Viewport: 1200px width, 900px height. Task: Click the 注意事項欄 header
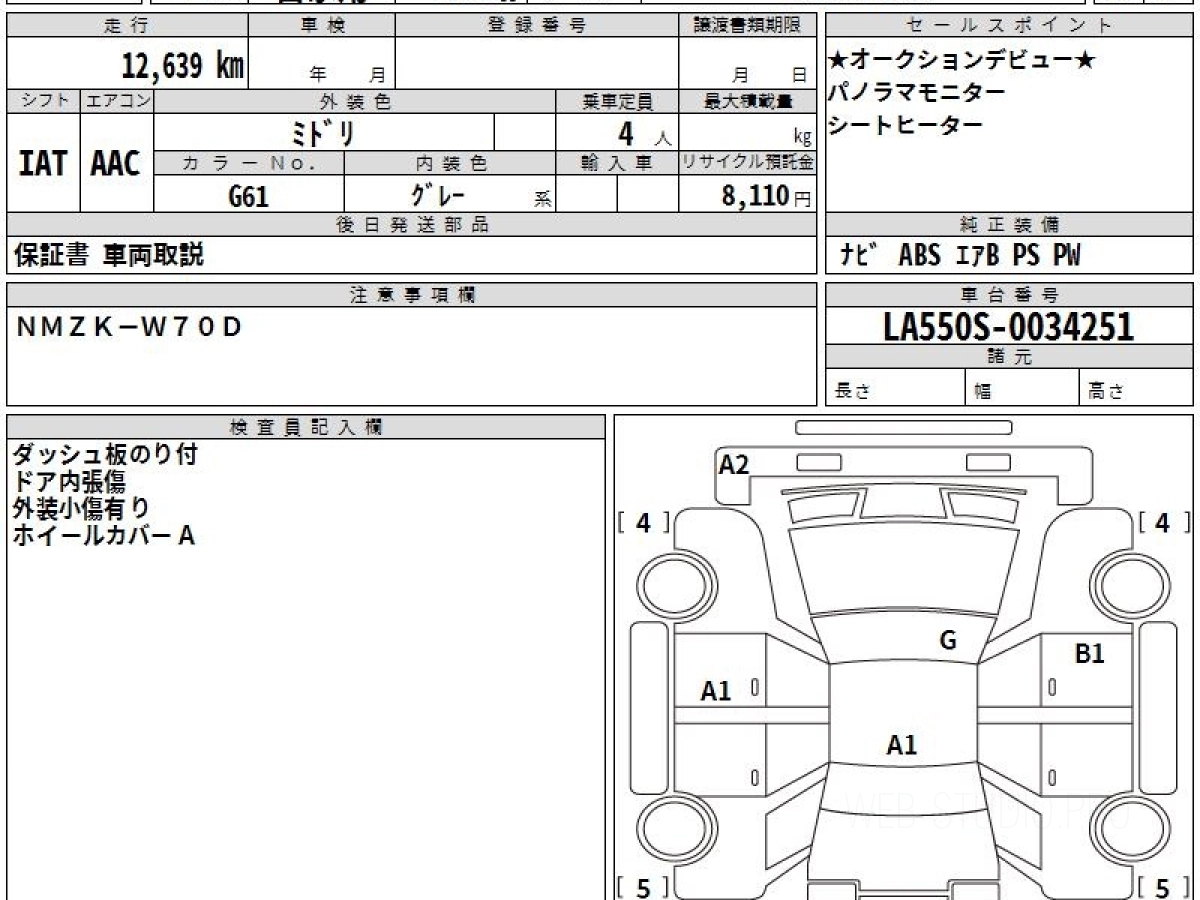click(x=411, y=294)
